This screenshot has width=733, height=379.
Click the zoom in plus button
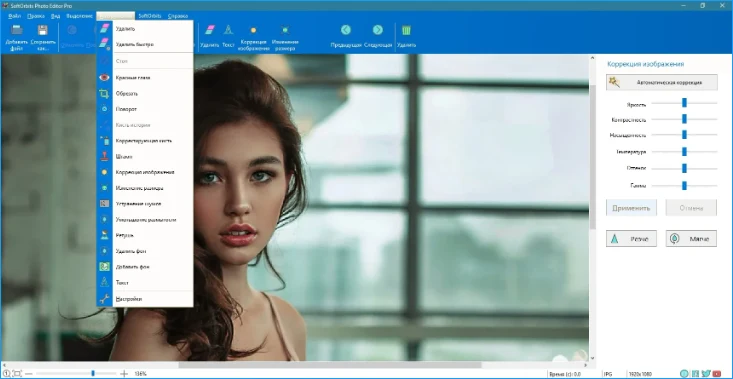tap(124, 374)
